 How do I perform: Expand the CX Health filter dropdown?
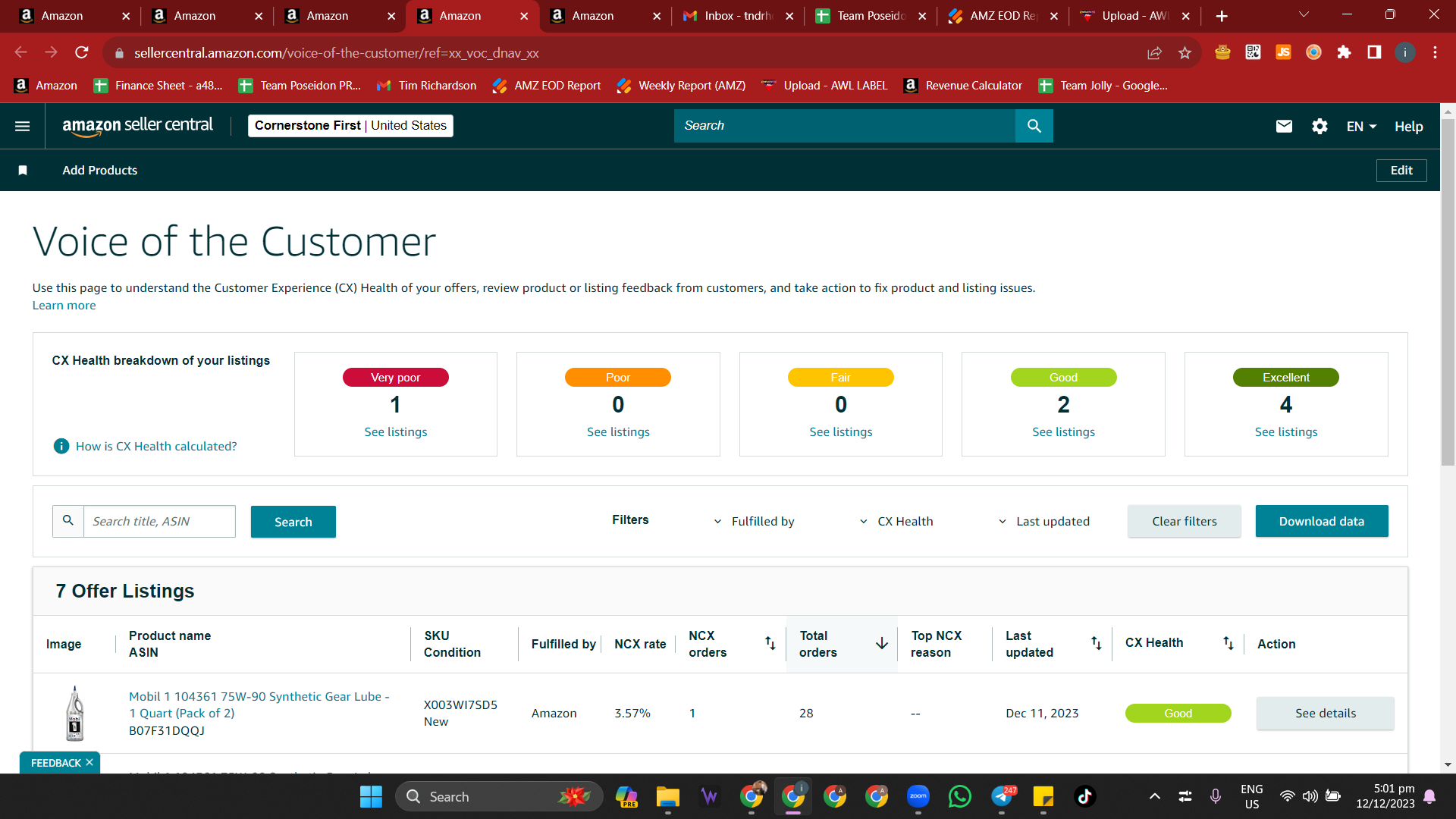(896, 521)
